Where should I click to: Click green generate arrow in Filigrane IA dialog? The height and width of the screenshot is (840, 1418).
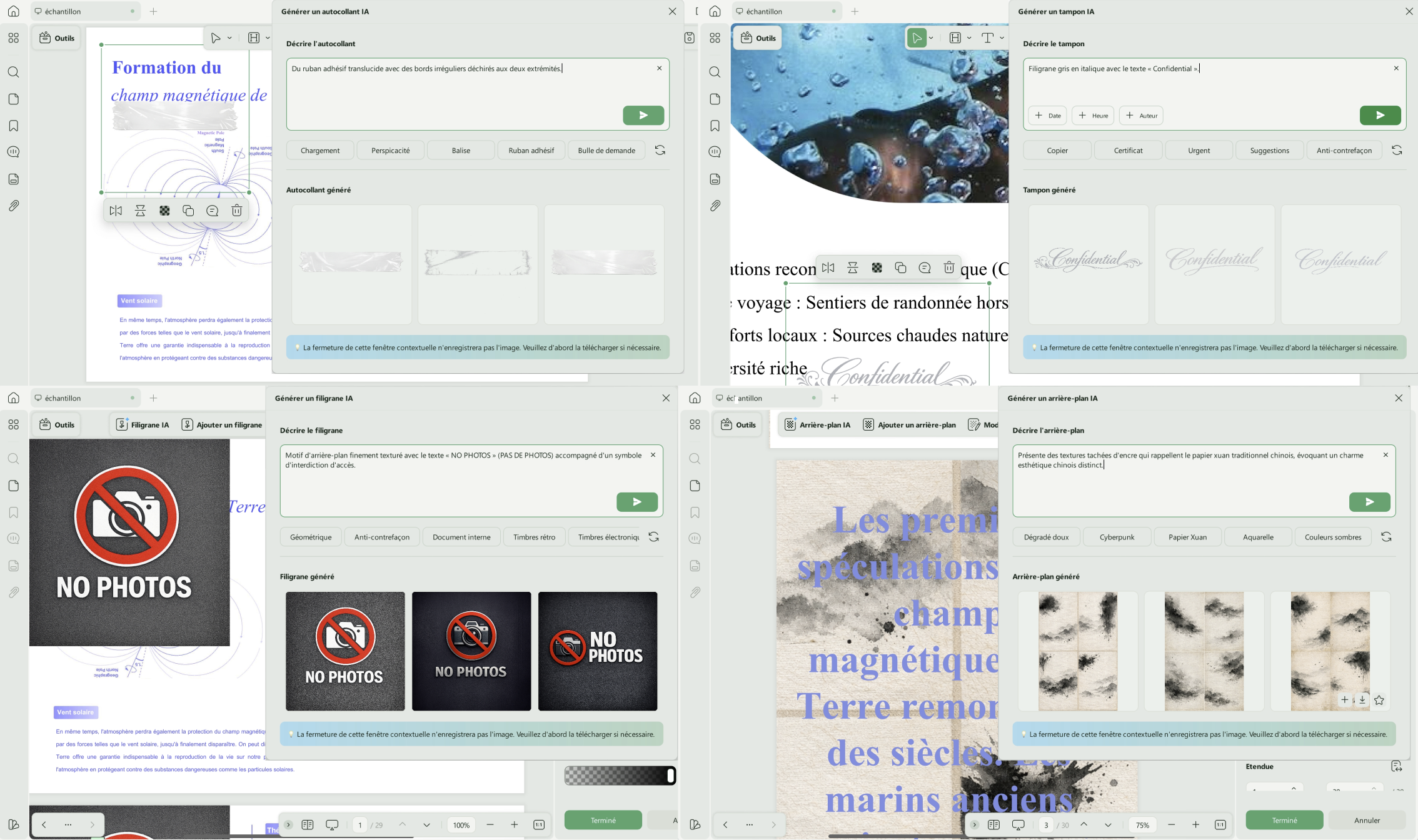[x=636, y=502]
